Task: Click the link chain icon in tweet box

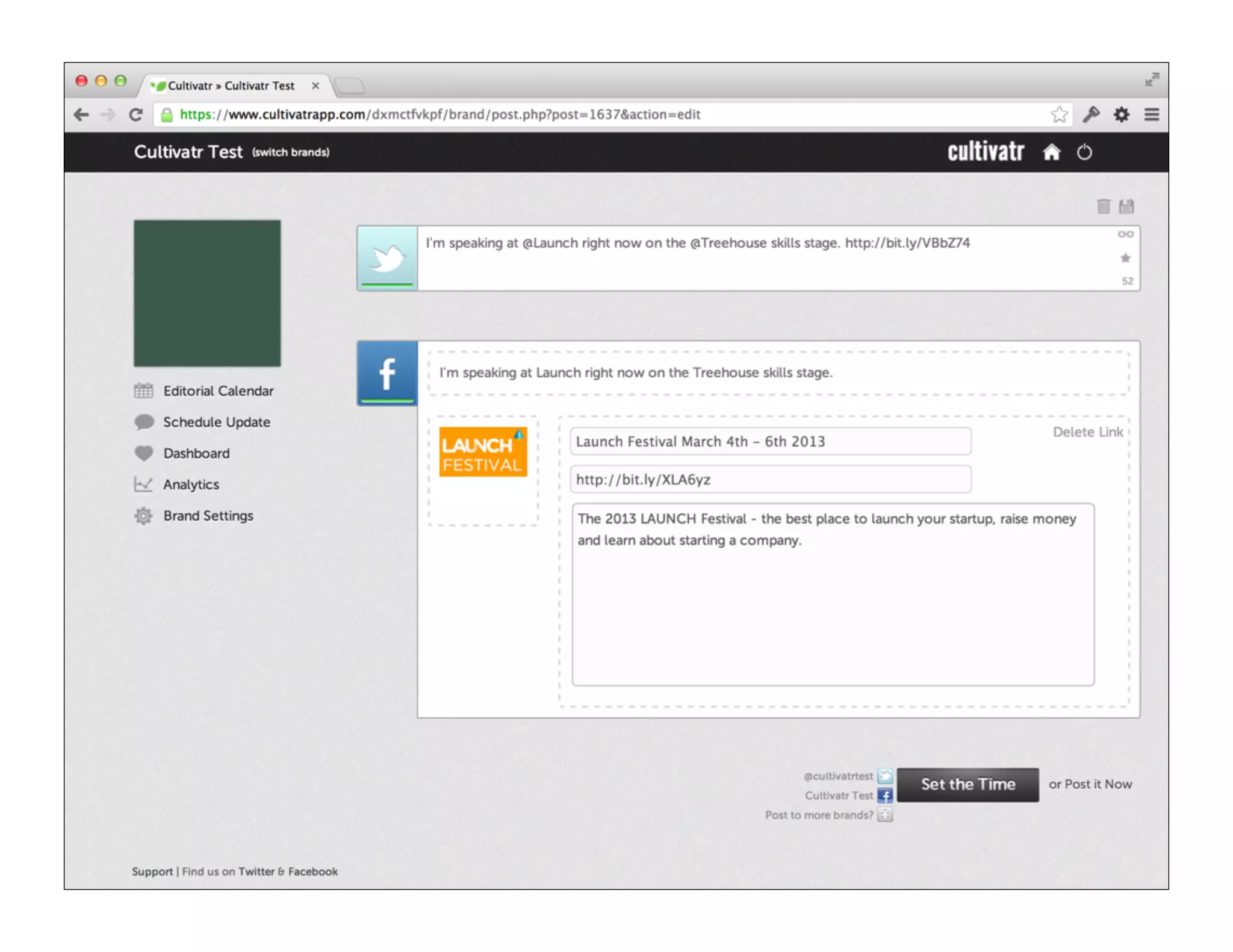Action: [1125, 234]
